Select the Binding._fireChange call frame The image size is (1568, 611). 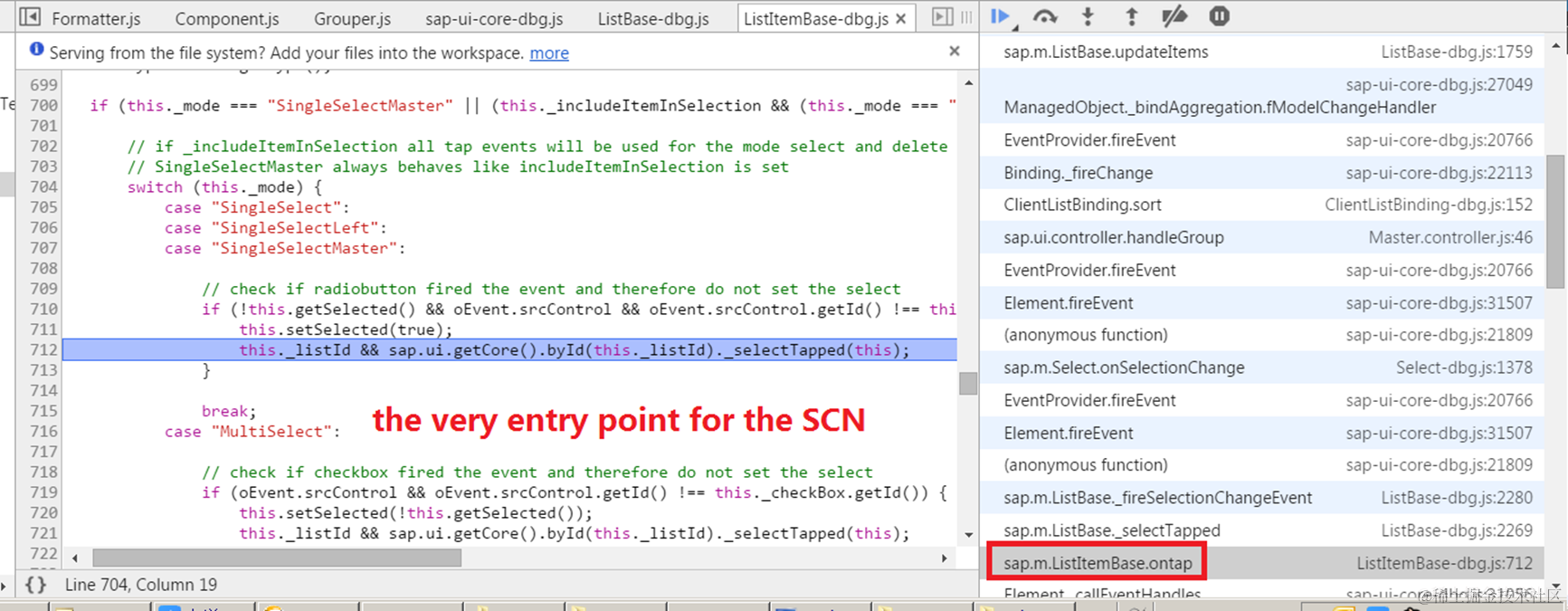click(x=1262, y=172)
